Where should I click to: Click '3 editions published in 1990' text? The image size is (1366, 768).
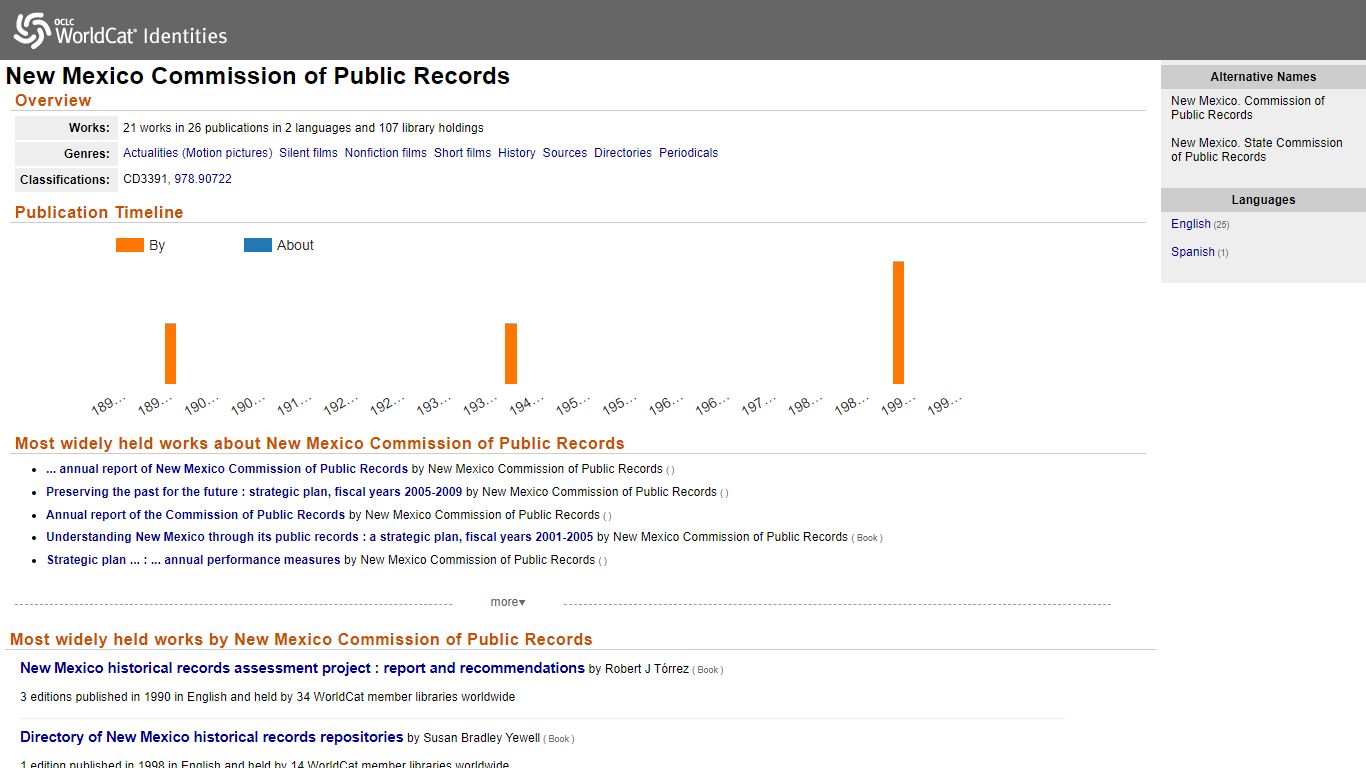(x=268, y=697)
